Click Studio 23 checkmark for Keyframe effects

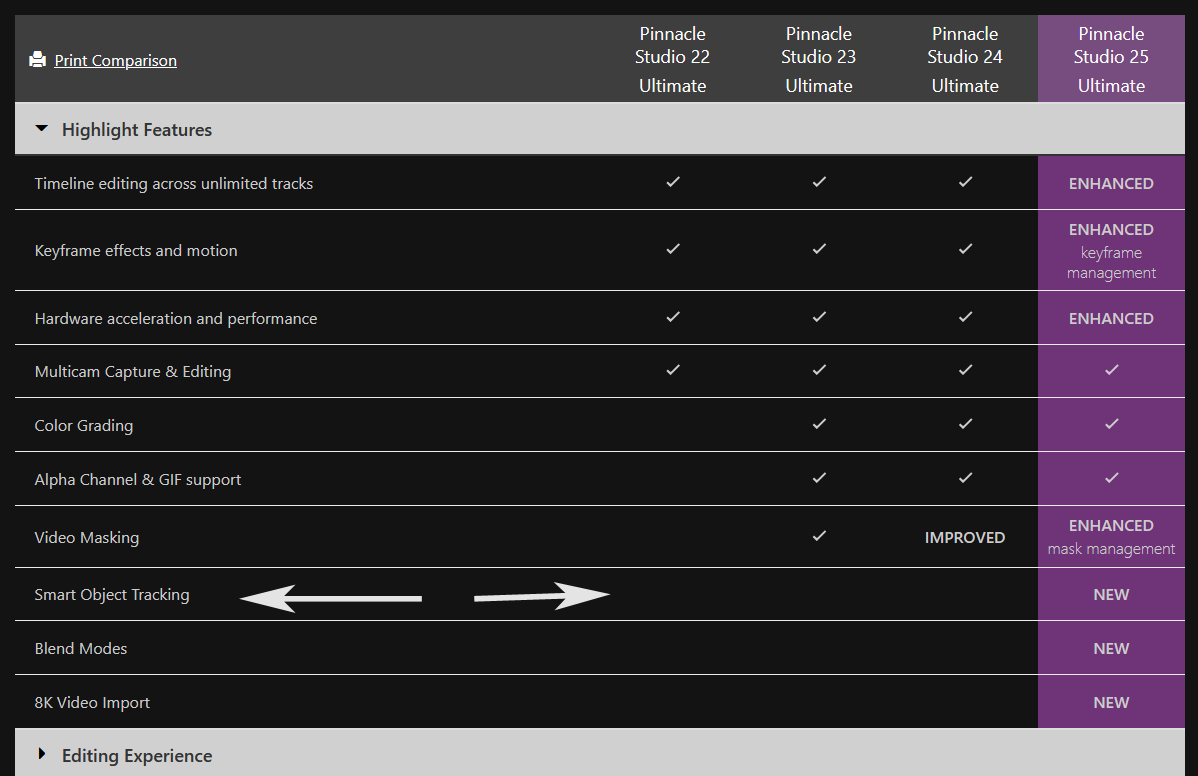tap(819, 249)
